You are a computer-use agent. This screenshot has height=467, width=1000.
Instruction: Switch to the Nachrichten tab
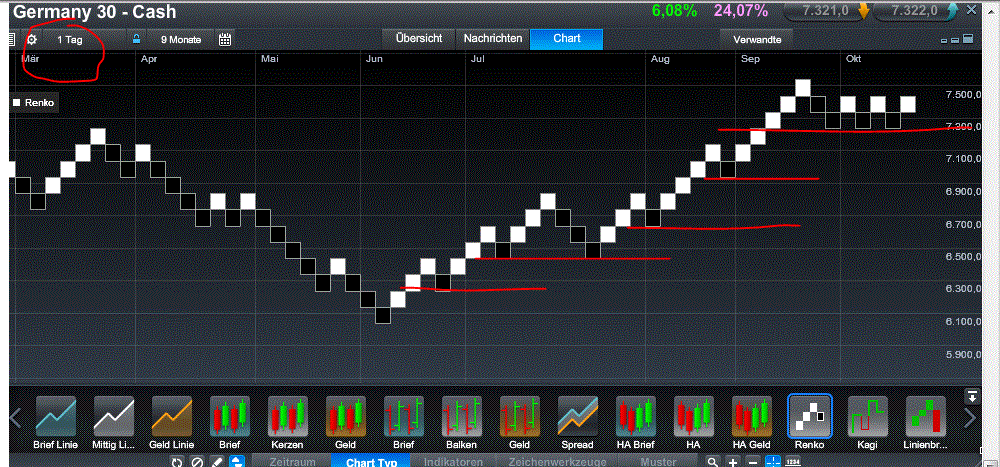(493, 39)
